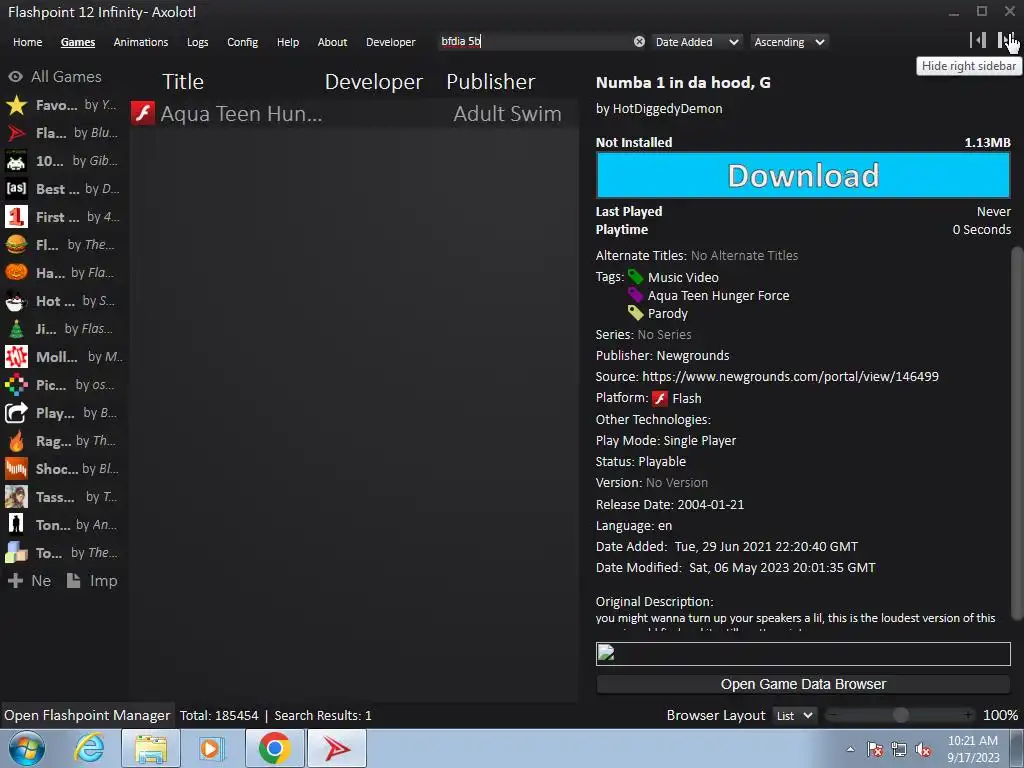Click the Parody tag label
This screenshot has width=1024, height=768.
(x=667, y=313)
